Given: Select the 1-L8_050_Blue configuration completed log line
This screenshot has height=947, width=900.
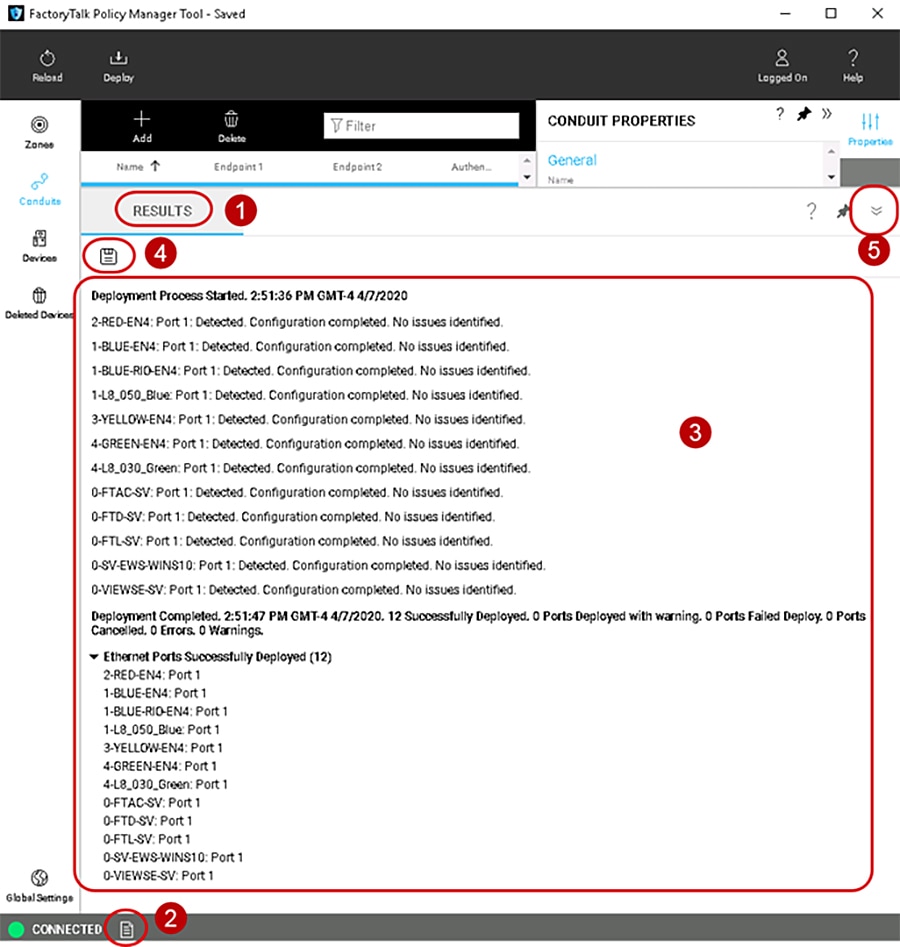Looking at the screenshot, I should tap(306, 395).
